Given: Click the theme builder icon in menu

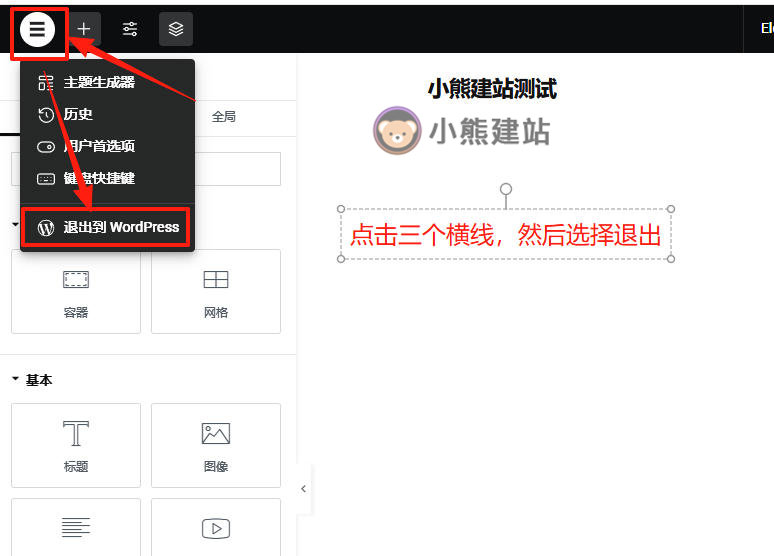Looking at the screenshot, I should tap(46, 82).
